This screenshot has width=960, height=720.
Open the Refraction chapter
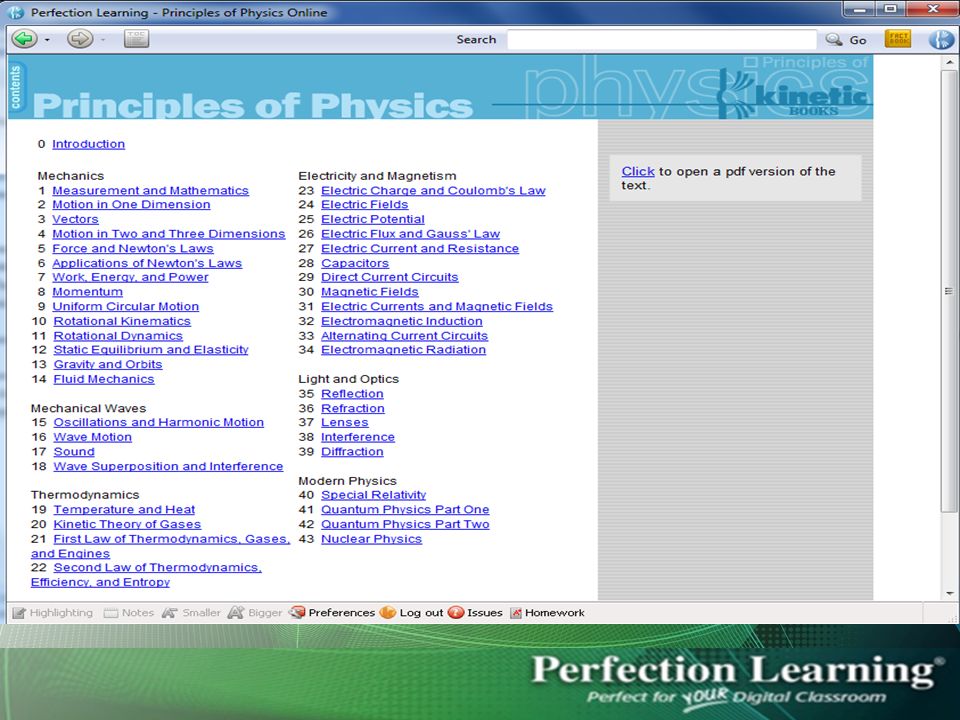click(353, 408)
